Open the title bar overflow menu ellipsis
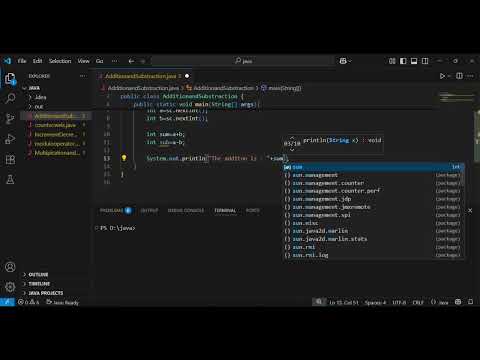480x360 pixels. click(114, 61)
